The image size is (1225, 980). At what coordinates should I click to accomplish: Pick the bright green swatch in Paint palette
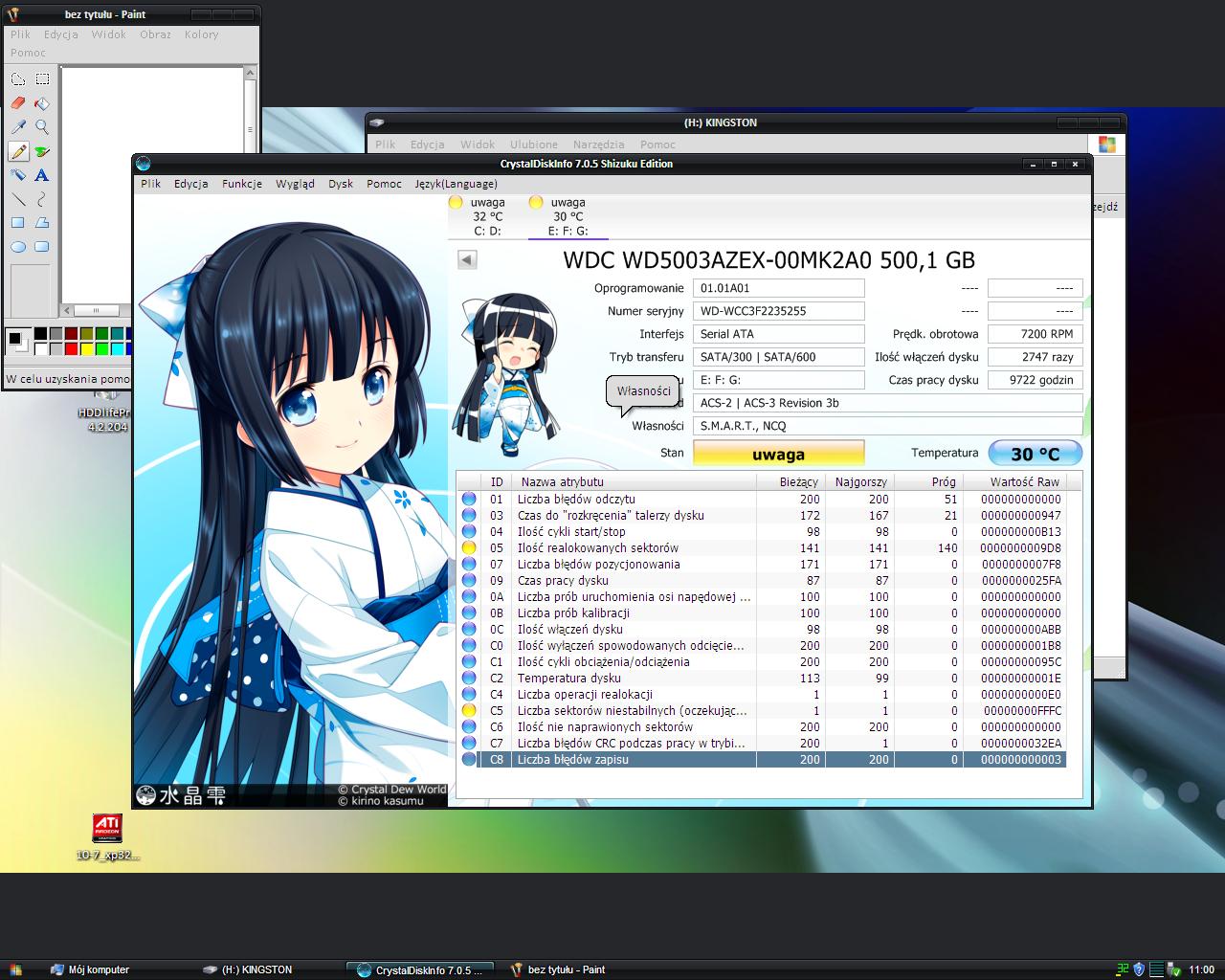coord(101,348)
